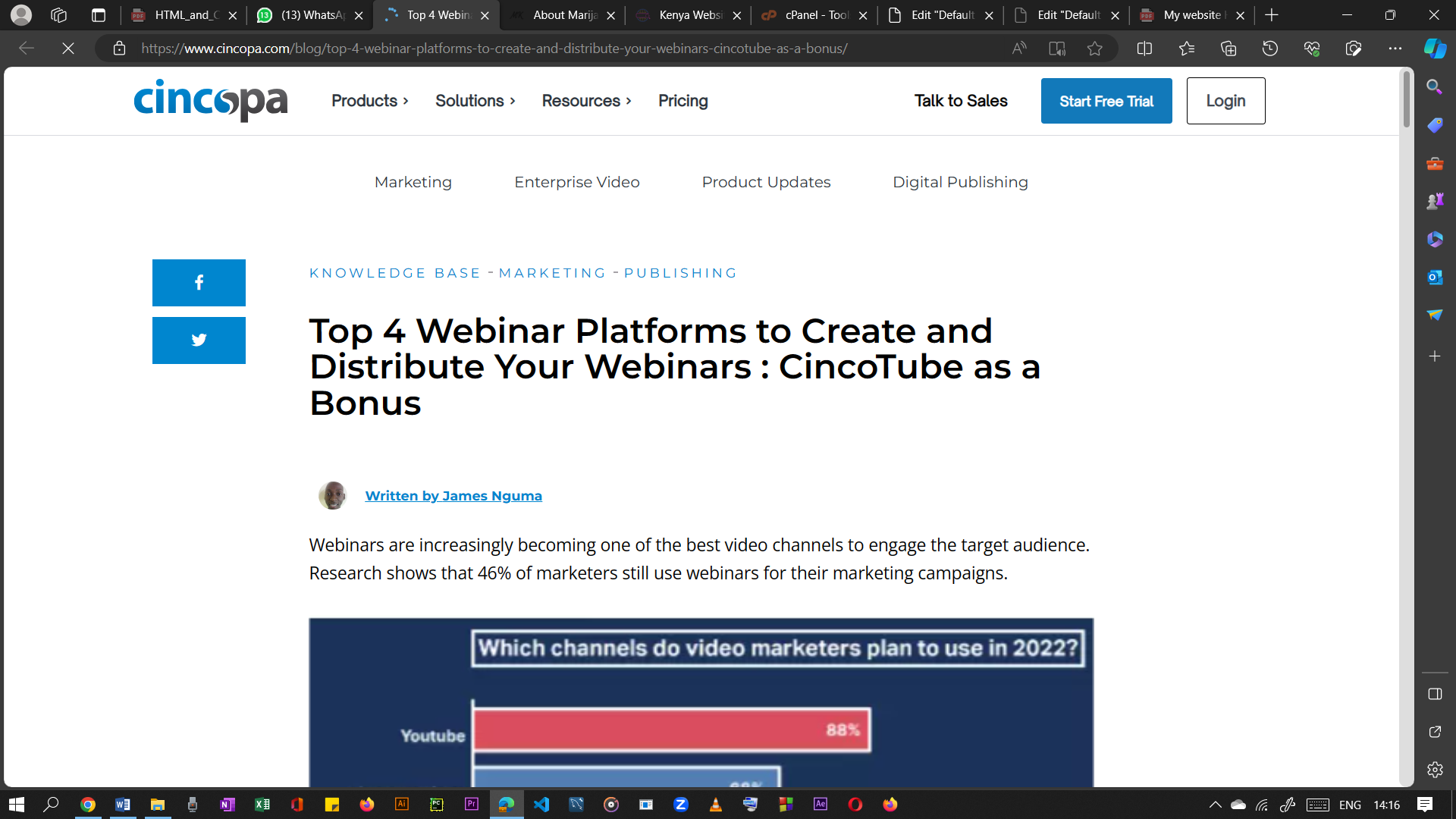Open Edge sidebar Search icon
The width and height of the screenshot is (1456, 819).
click(x=1434, y=87)
